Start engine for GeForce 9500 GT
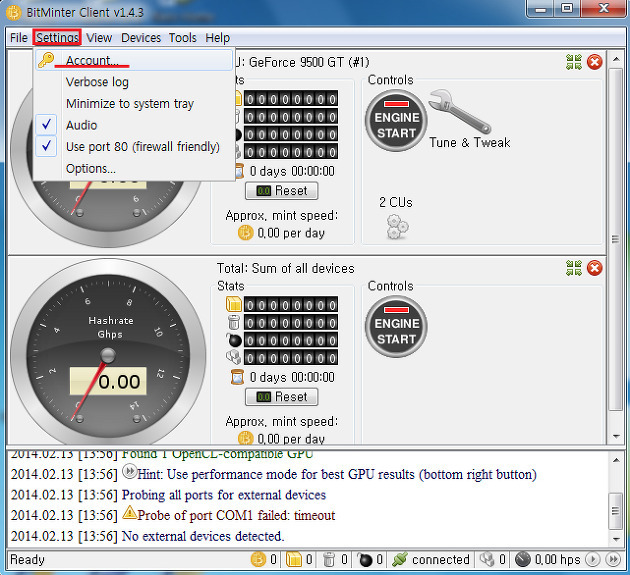Viewport: 630px width, 575px height. coord(396,121)
